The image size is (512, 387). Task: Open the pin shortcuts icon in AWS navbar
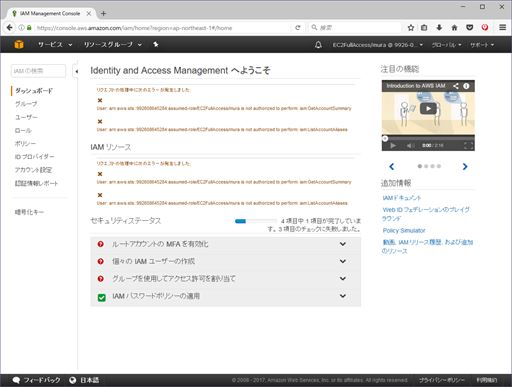156,44
